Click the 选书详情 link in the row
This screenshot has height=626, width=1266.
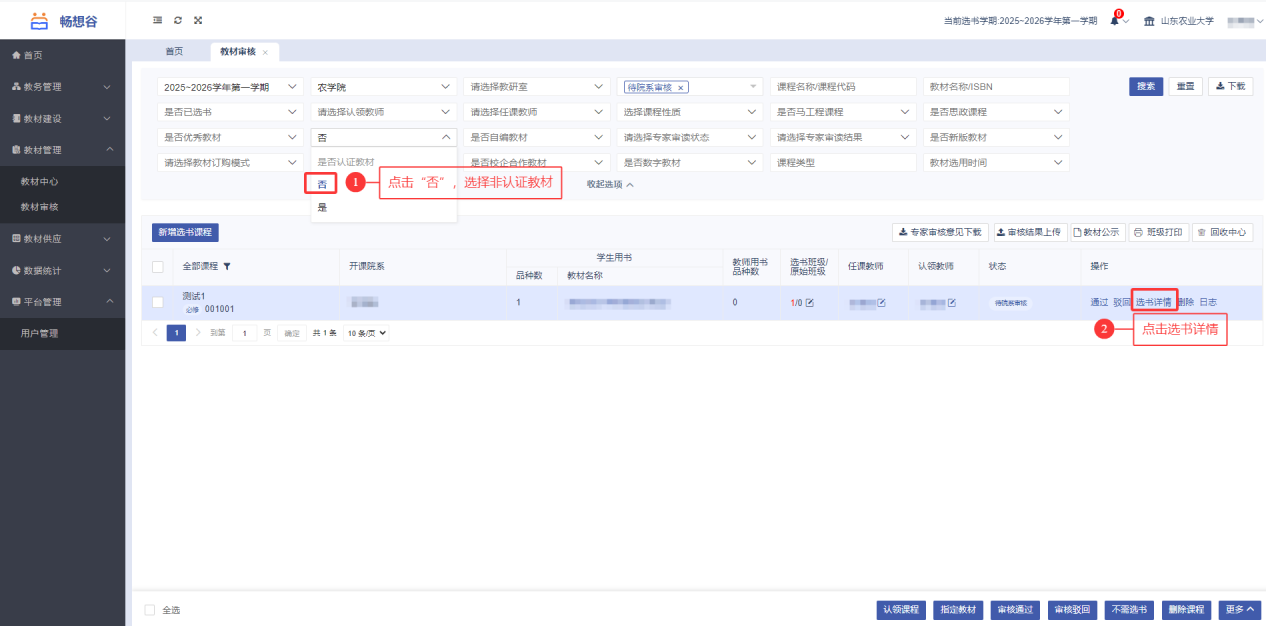[1153, 302]
